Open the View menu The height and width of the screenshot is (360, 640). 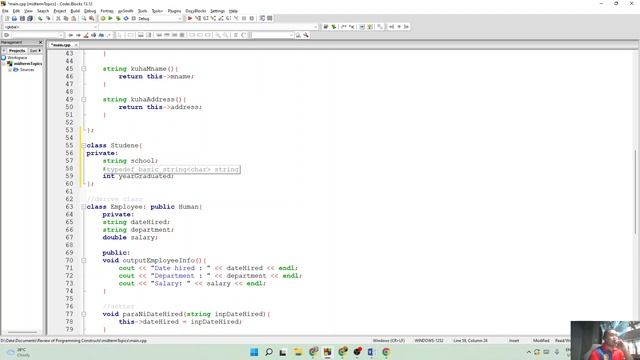(x=28, y=11)
